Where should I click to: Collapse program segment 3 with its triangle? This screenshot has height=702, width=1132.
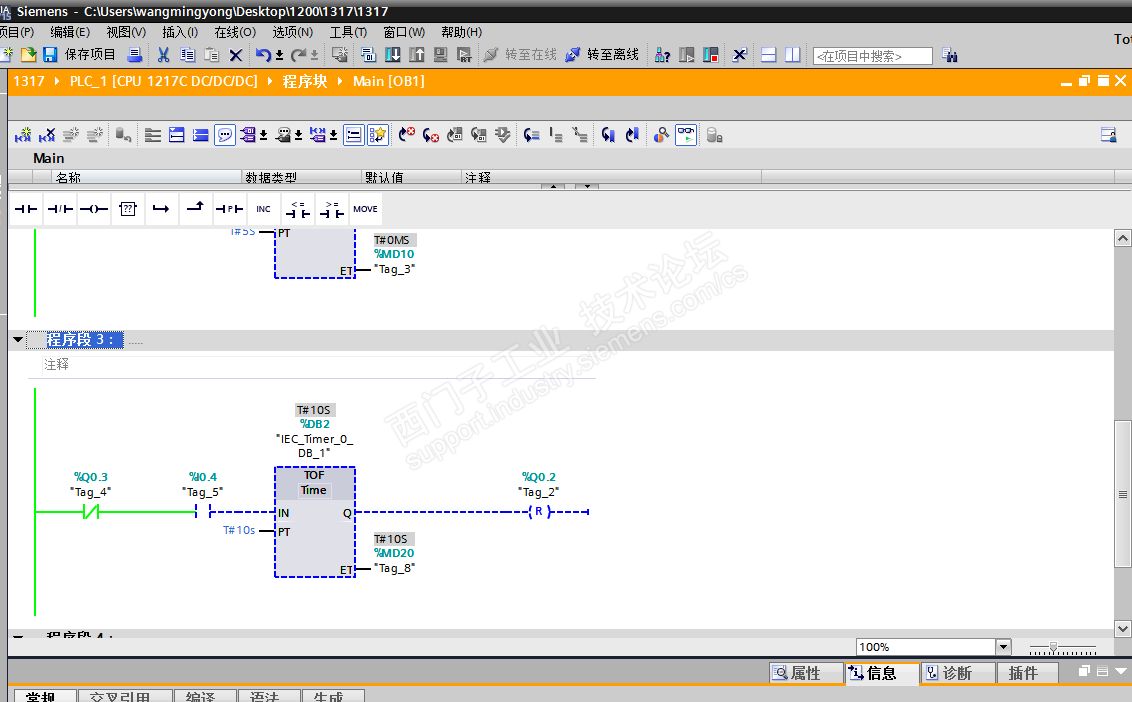pos(18,340)
